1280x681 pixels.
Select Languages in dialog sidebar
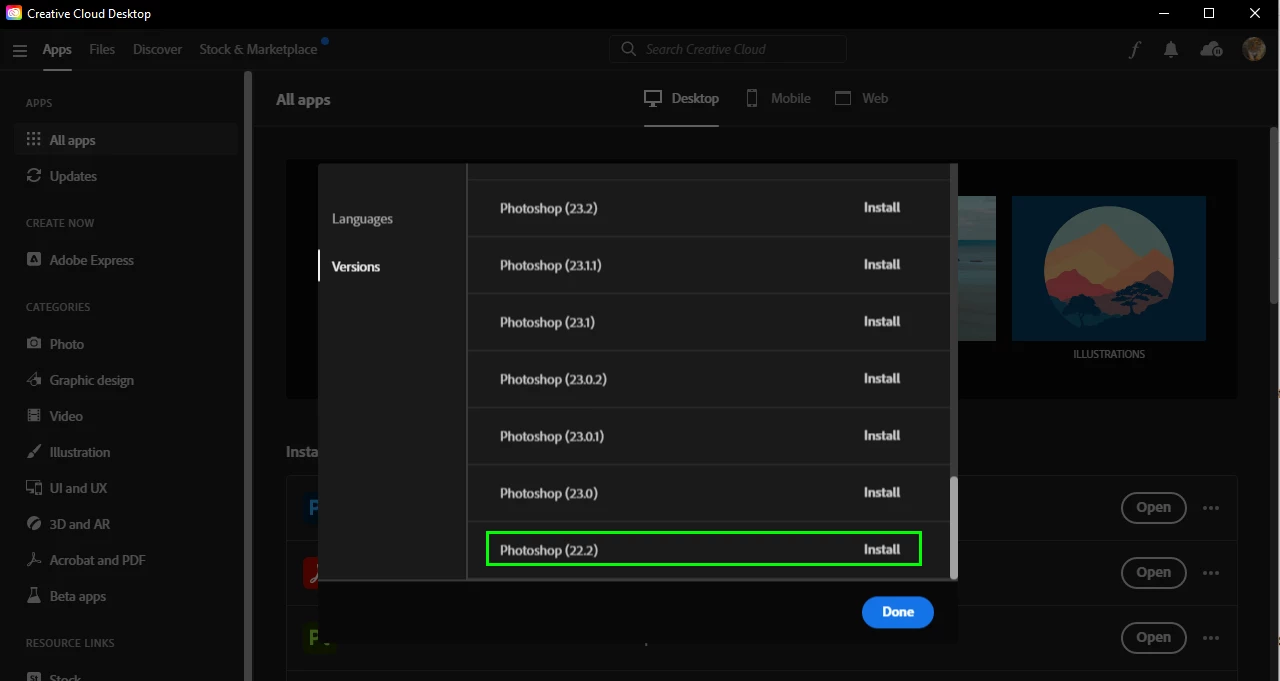[362, 219]
